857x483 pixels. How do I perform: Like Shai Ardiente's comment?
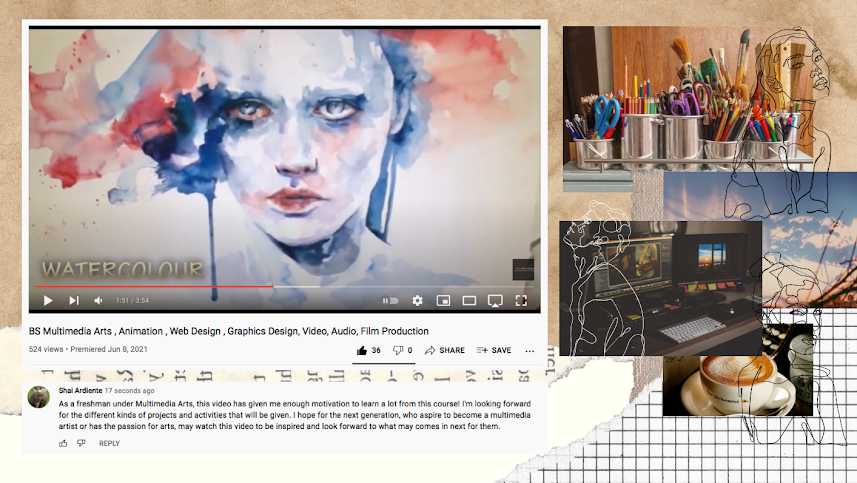63,443
